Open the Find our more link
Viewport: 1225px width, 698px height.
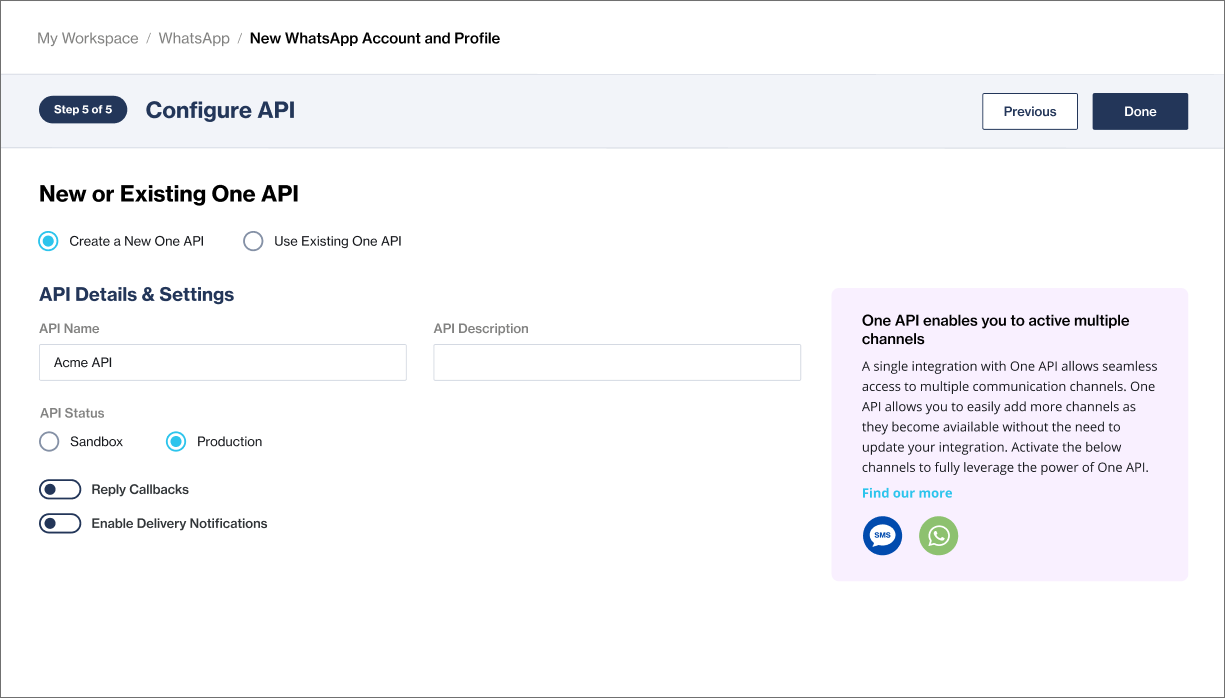click(906, 493)
